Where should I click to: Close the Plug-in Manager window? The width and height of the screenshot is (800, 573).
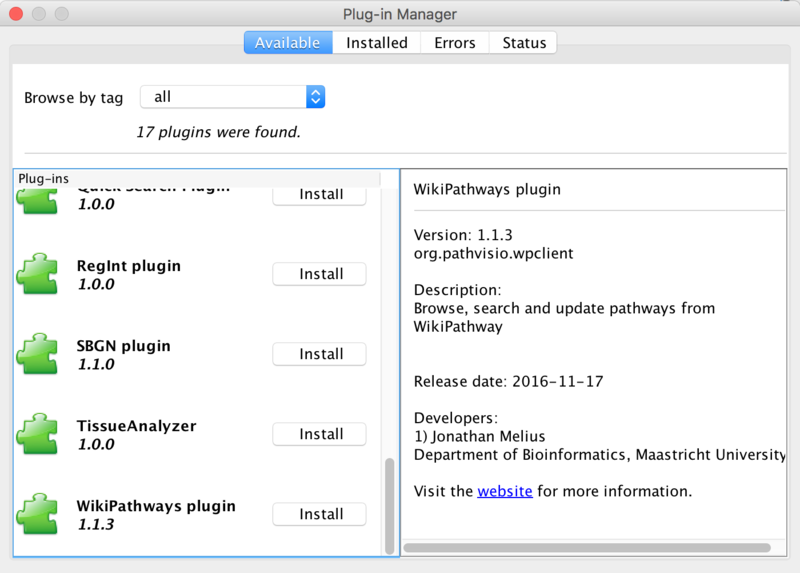pos(16,14)
